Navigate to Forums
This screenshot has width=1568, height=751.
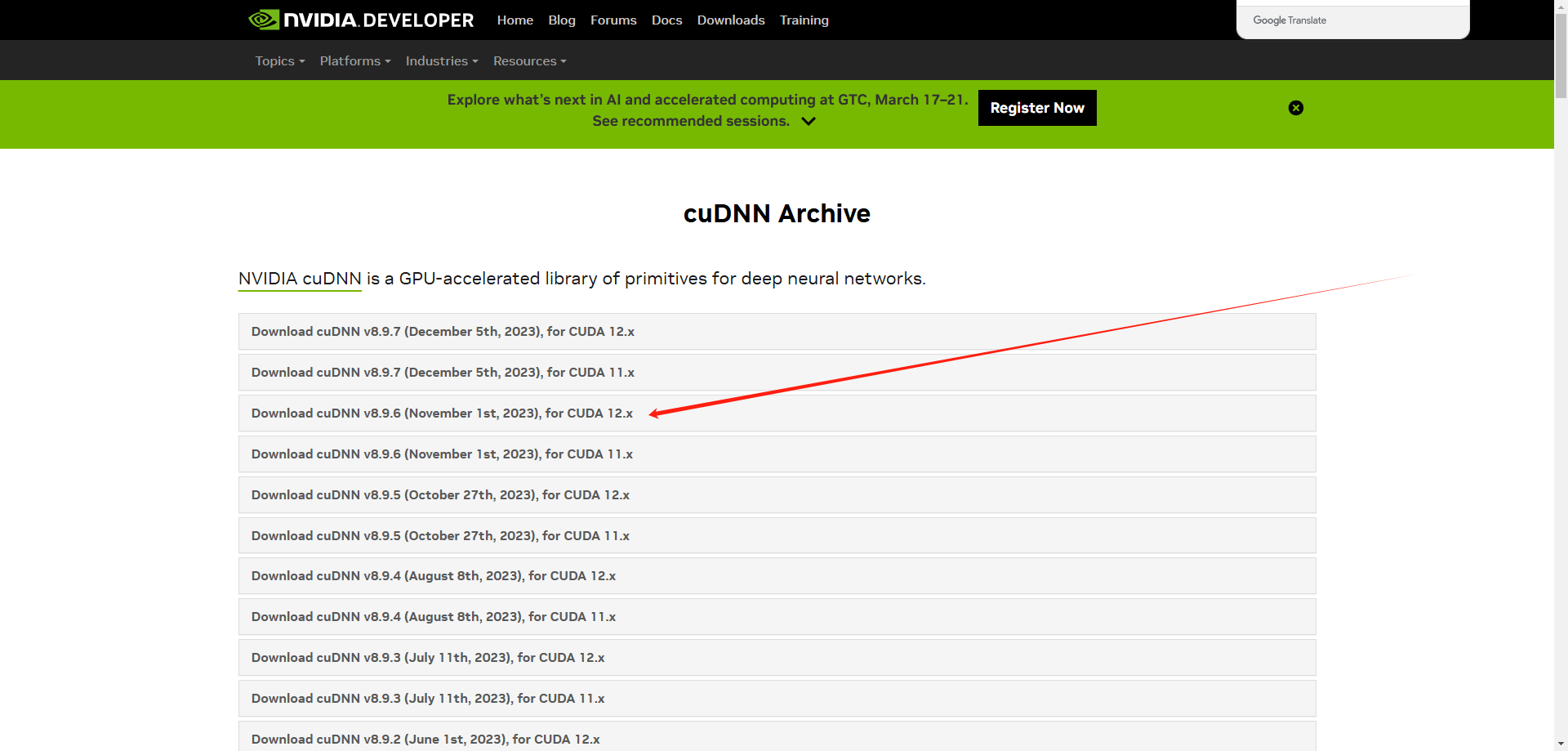[x=612, y=20]
